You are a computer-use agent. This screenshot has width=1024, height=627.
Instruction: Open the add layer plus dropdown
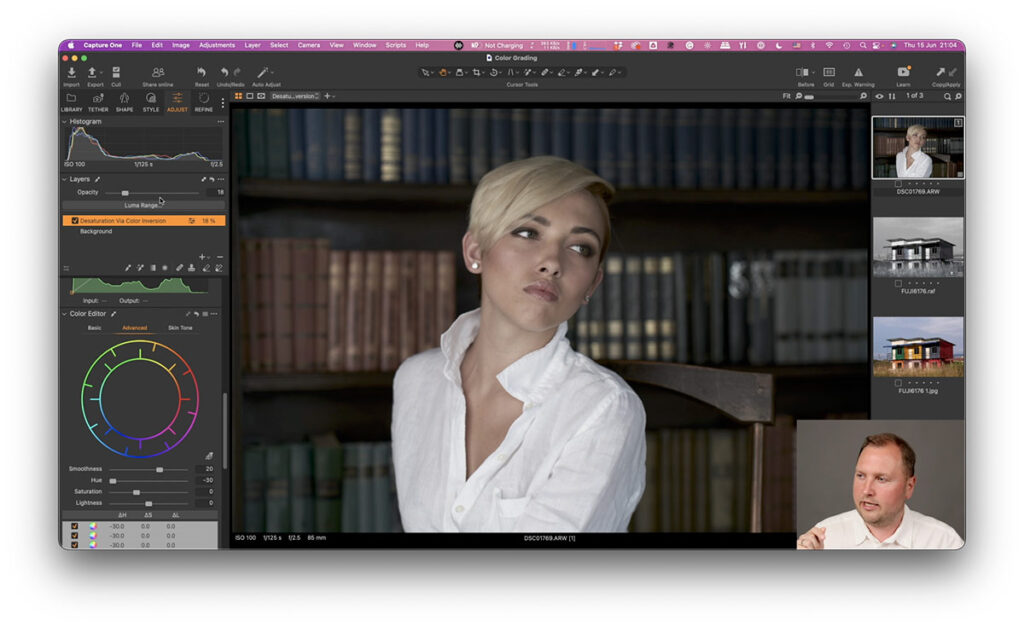tap(204, 257)
